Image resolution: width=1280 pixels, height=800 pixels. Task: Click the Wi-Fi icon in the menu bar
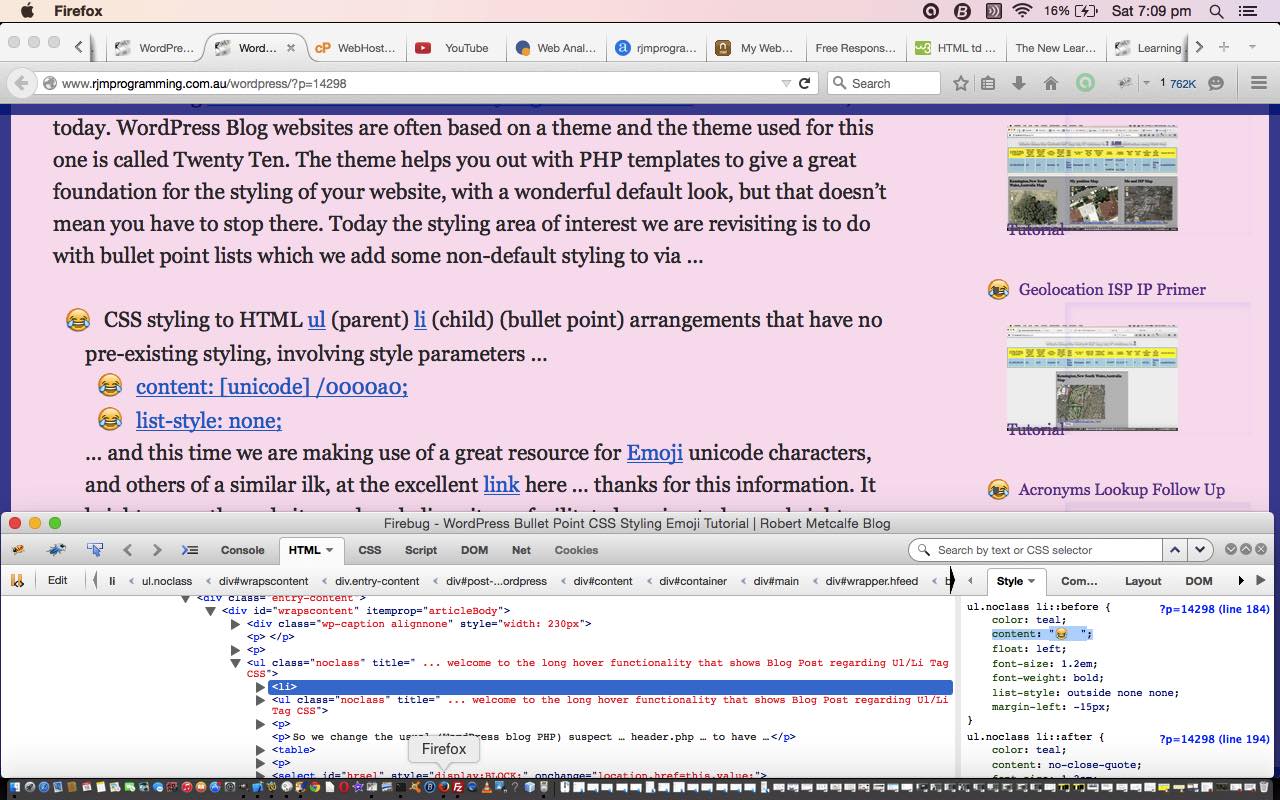[x=1020, y=11]
